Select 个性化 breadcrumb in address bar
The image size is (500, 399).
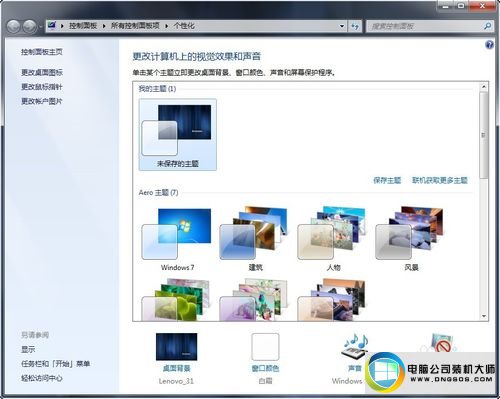184,26
